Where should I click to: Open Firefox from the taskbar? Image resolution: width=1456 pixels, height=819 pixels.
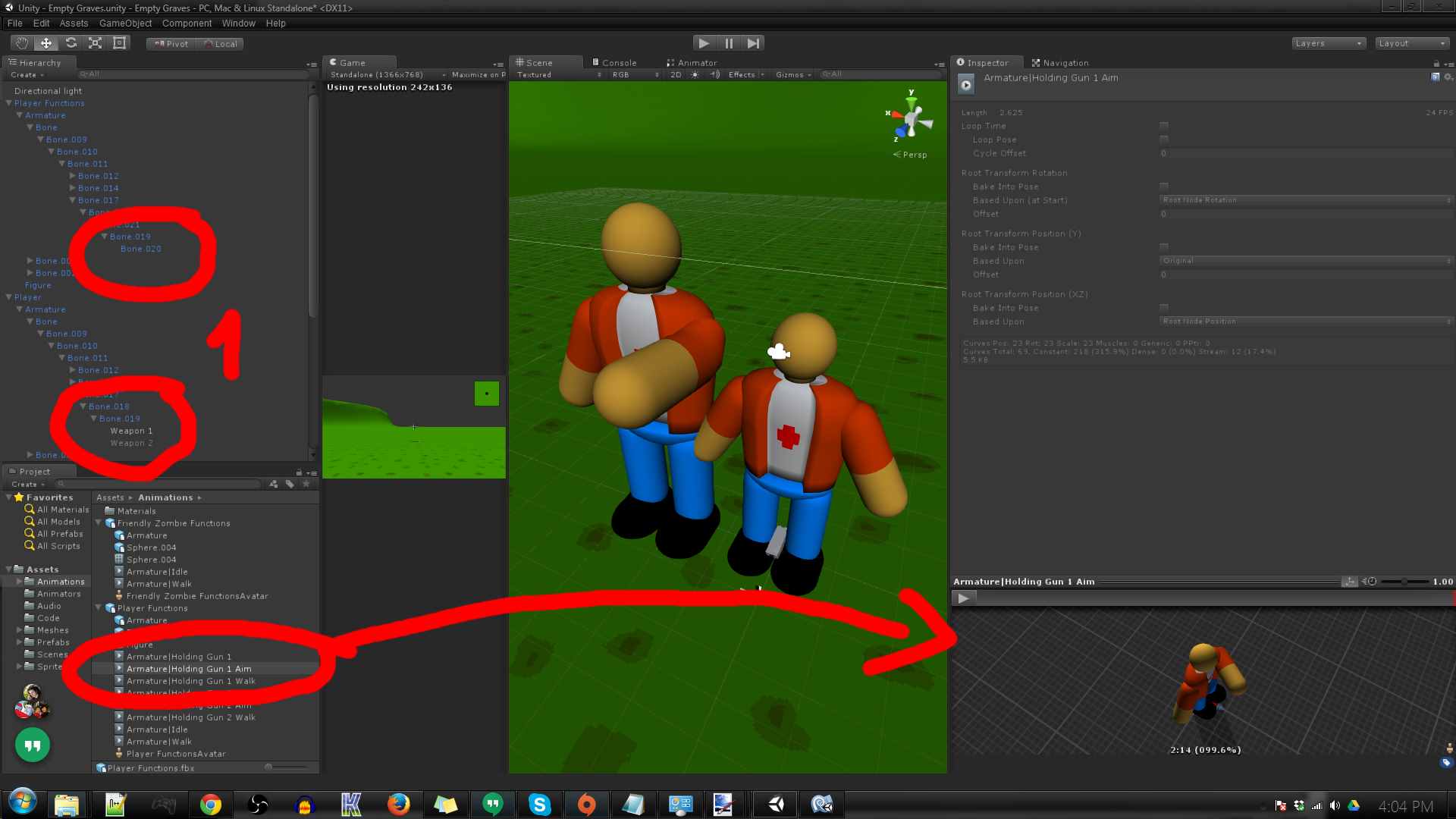[398, 805]
